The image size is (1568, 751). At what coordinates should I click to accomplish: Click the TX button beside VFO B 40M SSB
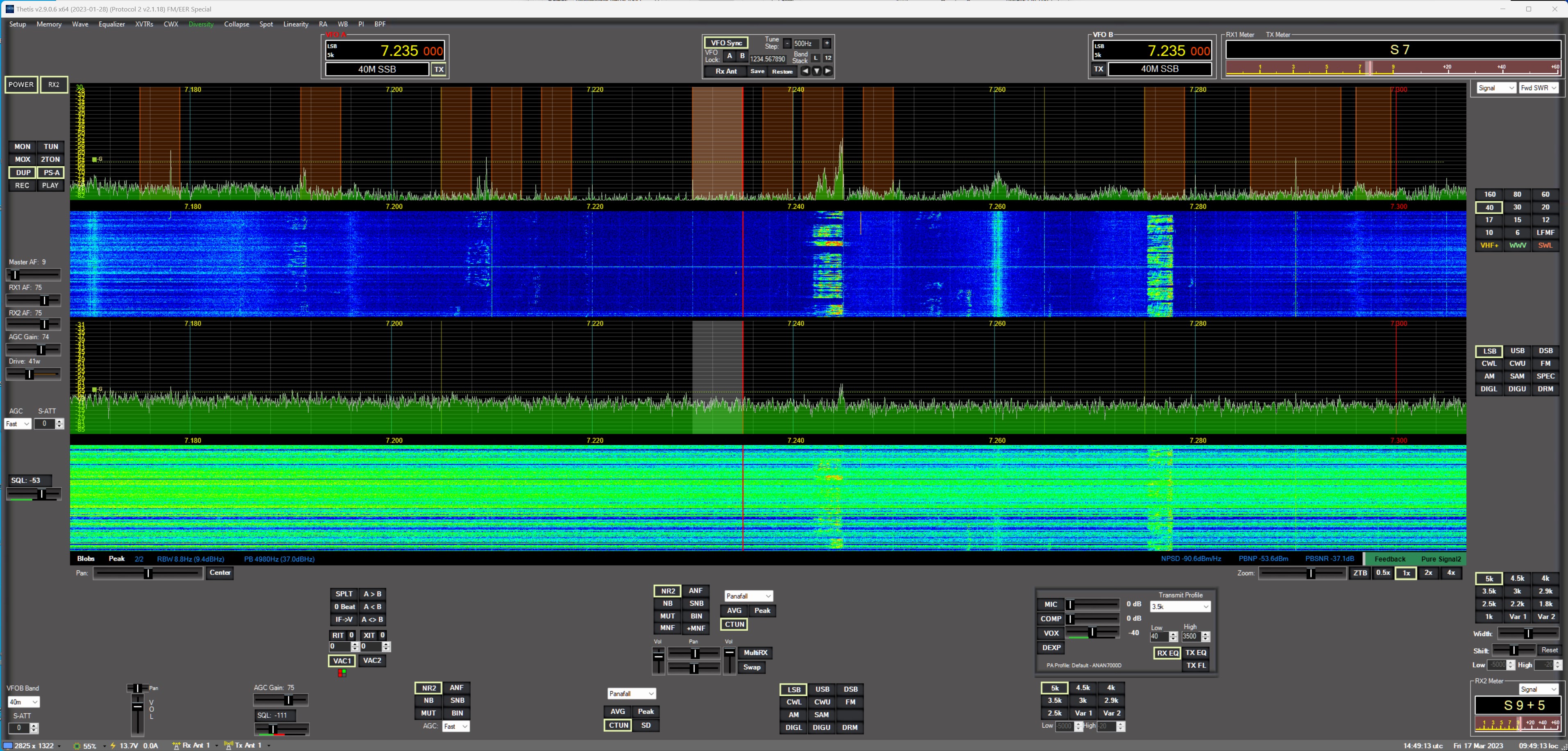click(x=1099, y=69)
